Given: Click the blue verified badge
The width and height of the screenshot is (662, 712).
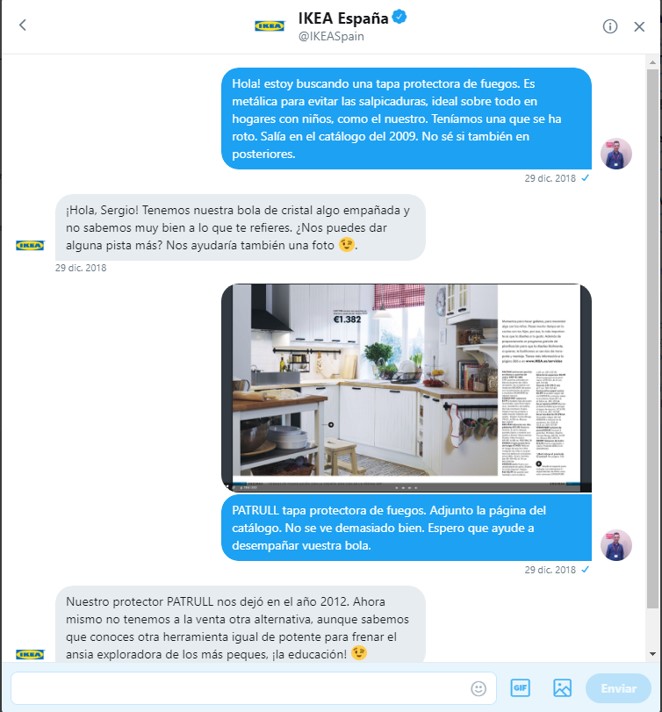Looking at the screenshot, I should click(x=399, y=17).
